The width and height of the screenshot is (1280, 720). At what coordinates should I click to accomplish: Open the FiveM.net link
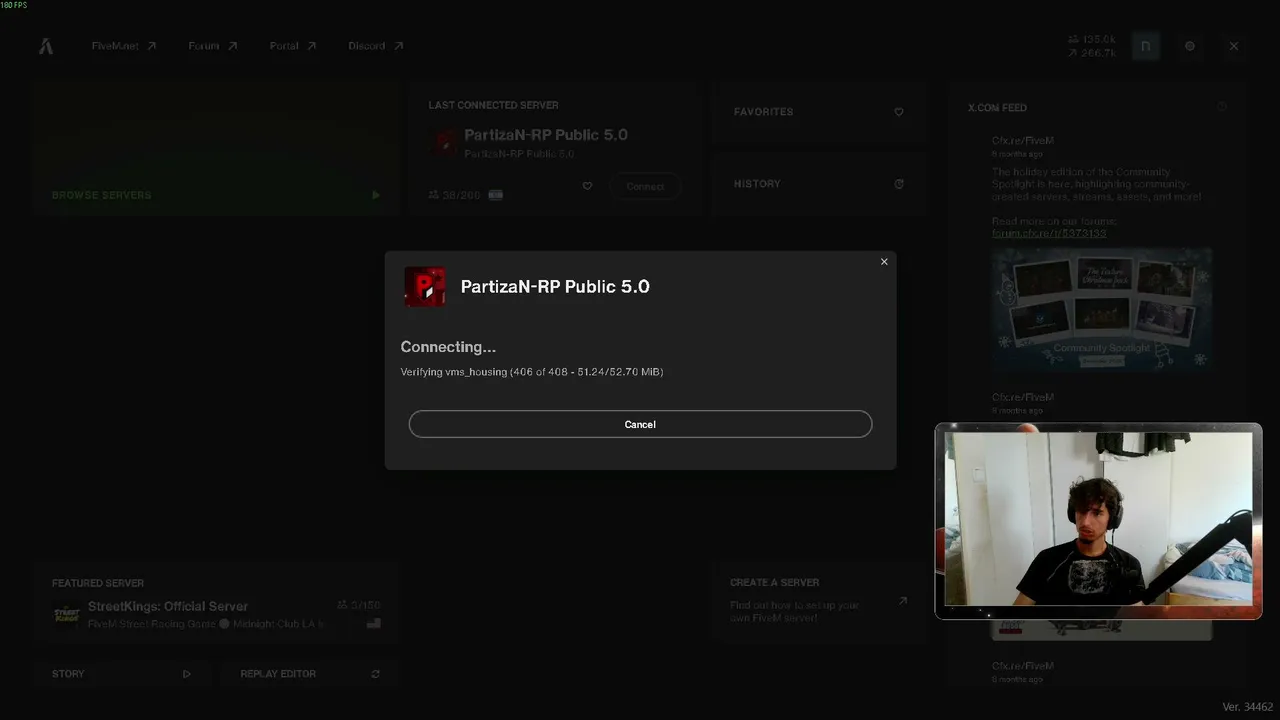point(124,46)
